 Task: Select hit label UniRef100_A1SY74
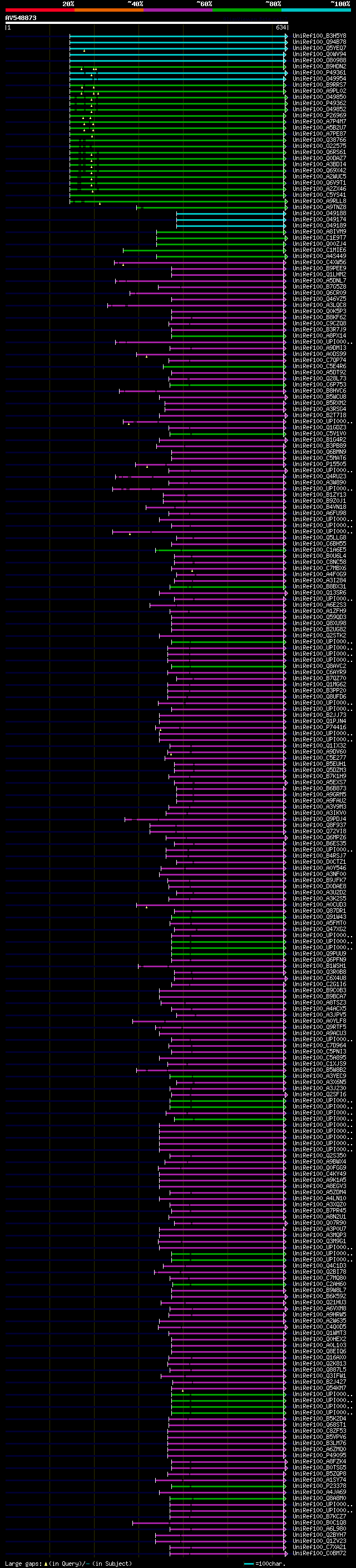coord(319,1480)
